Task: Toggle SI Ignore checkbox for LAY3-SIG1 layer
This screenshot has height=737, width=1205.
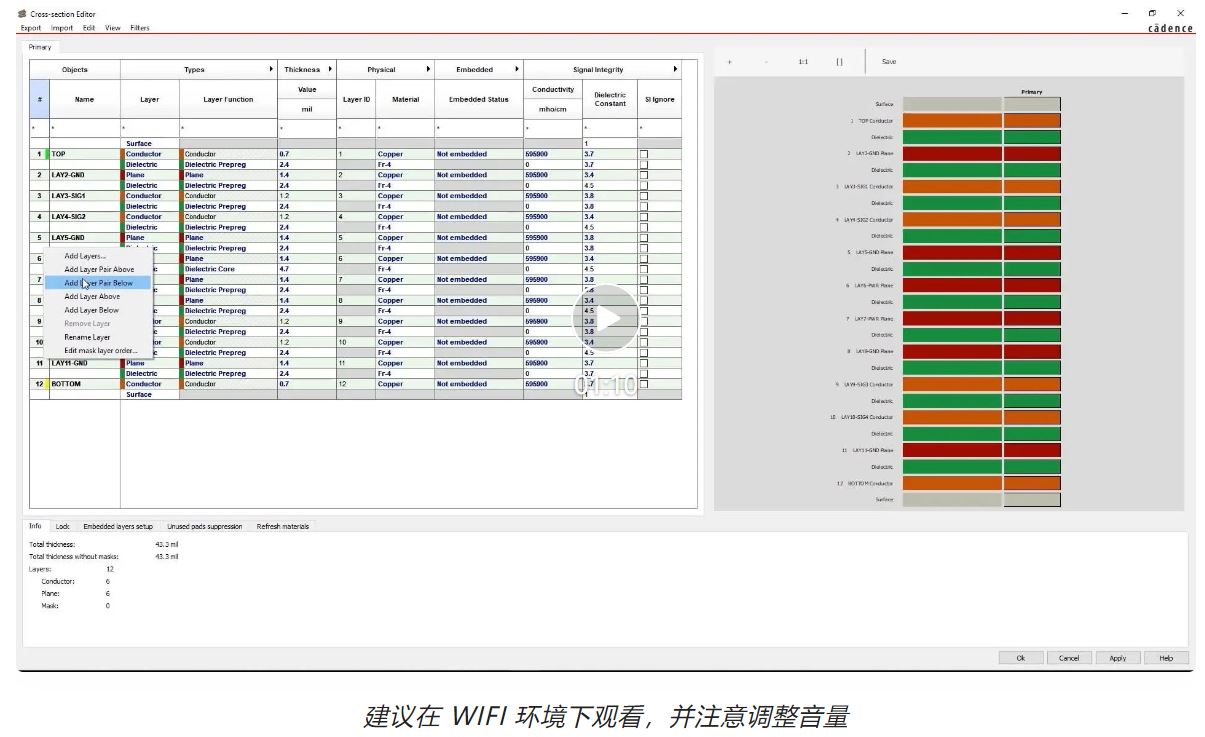Action: click(643, 196)
